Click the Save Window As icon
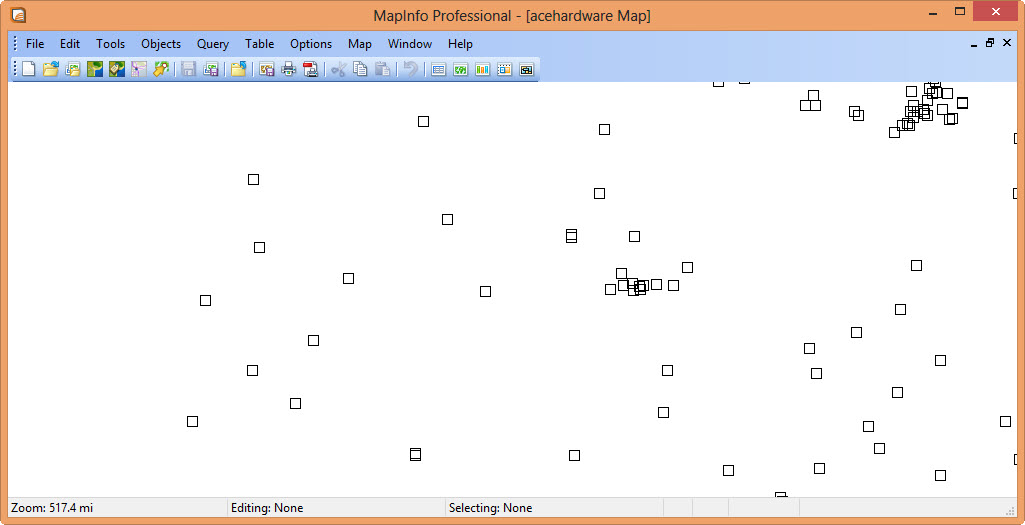The image size is (1025, 525). point(267,69)
